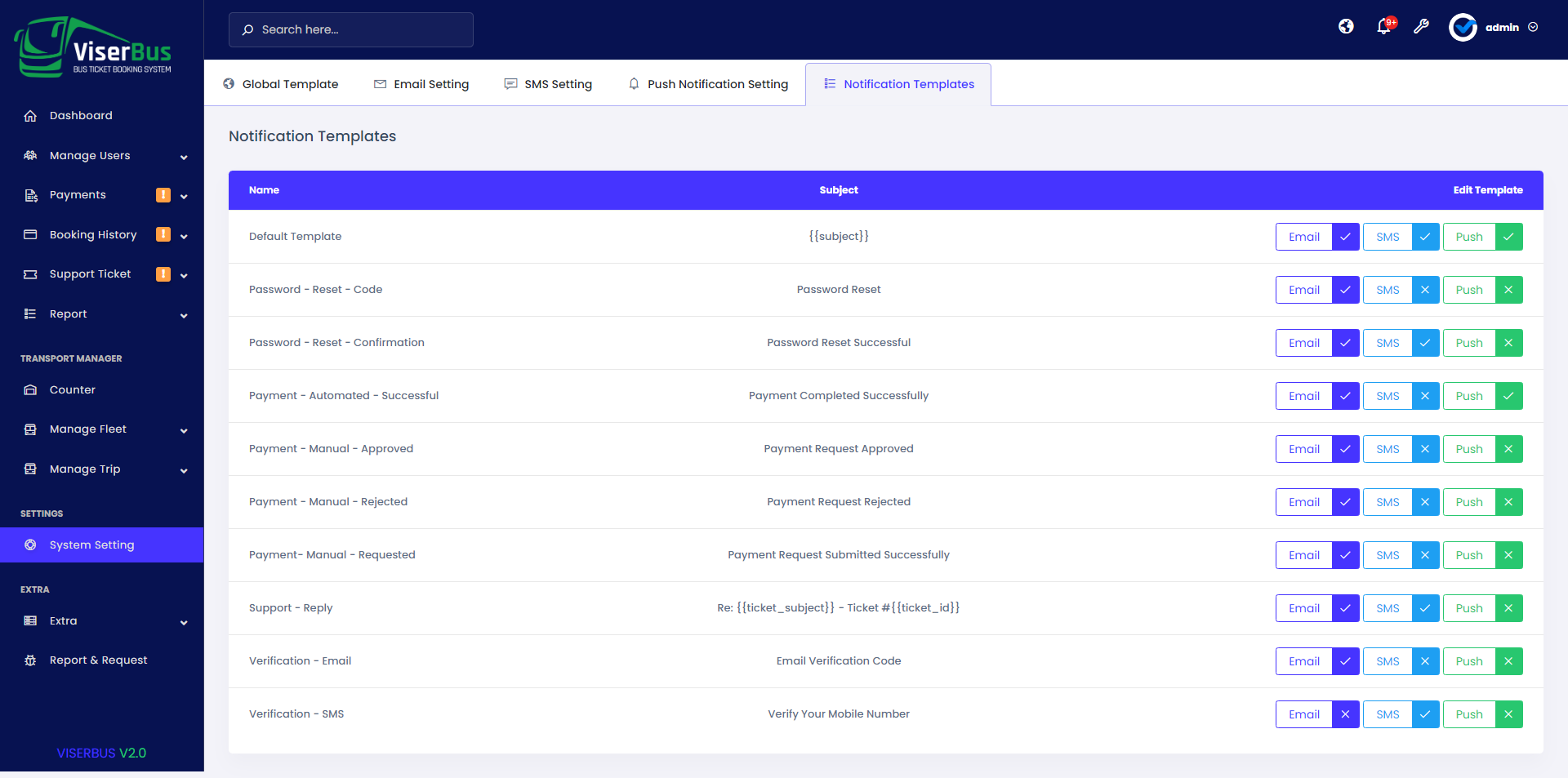Enable SMS for Payment - Manual - Approved

[1426, 449]
